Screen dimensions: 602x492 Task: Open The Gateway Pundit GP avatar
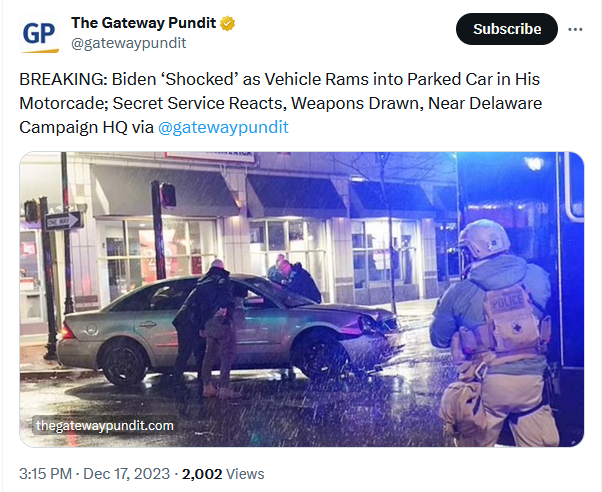click(39, 33)
